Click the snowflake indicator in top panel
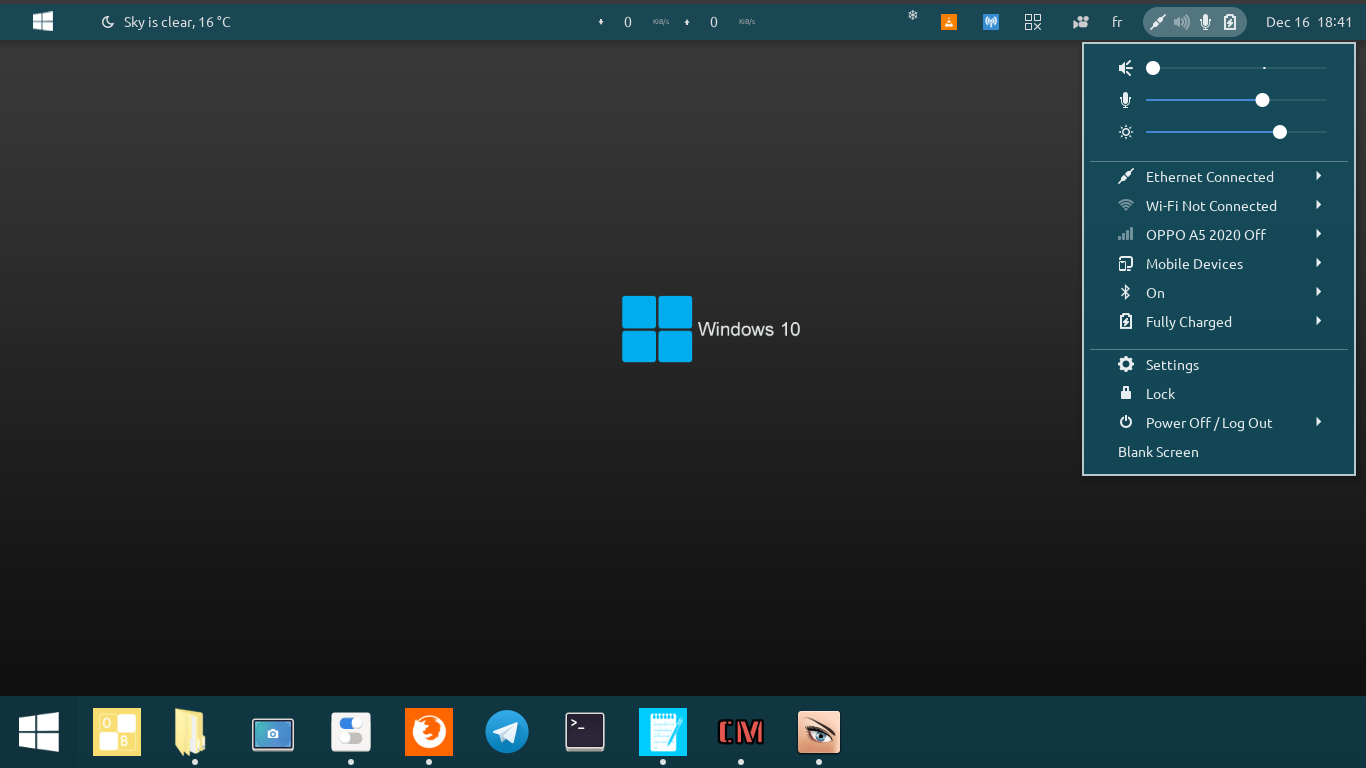 point(912,15)
